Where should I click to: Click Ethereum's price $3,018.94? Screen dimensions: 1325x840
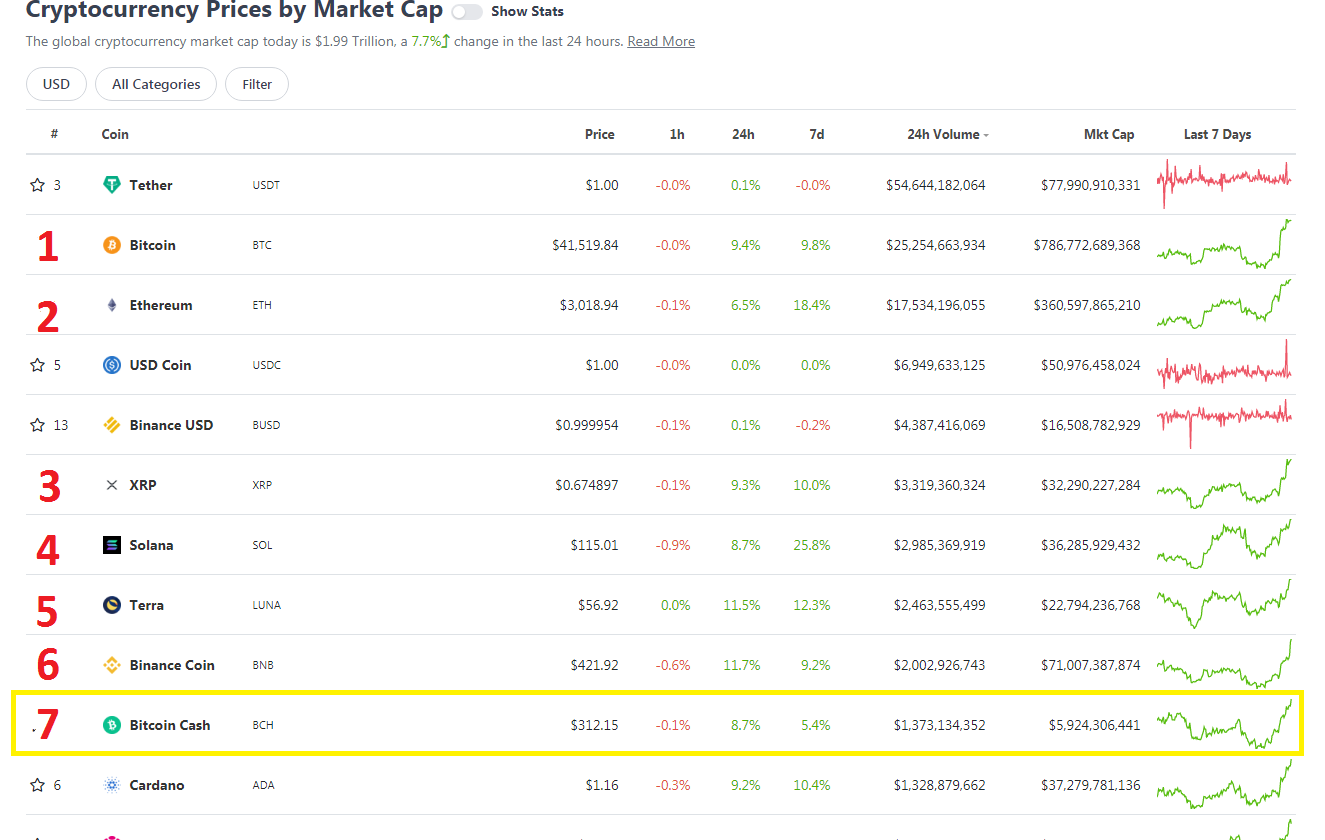tap(589, 305)
